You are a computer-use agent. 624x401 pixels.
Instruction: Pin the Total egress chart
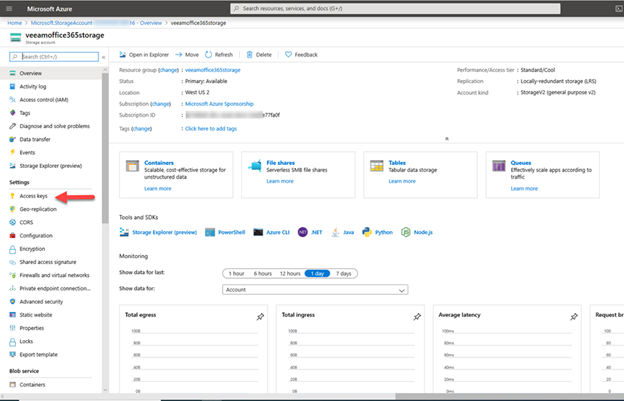click(260, 317)
